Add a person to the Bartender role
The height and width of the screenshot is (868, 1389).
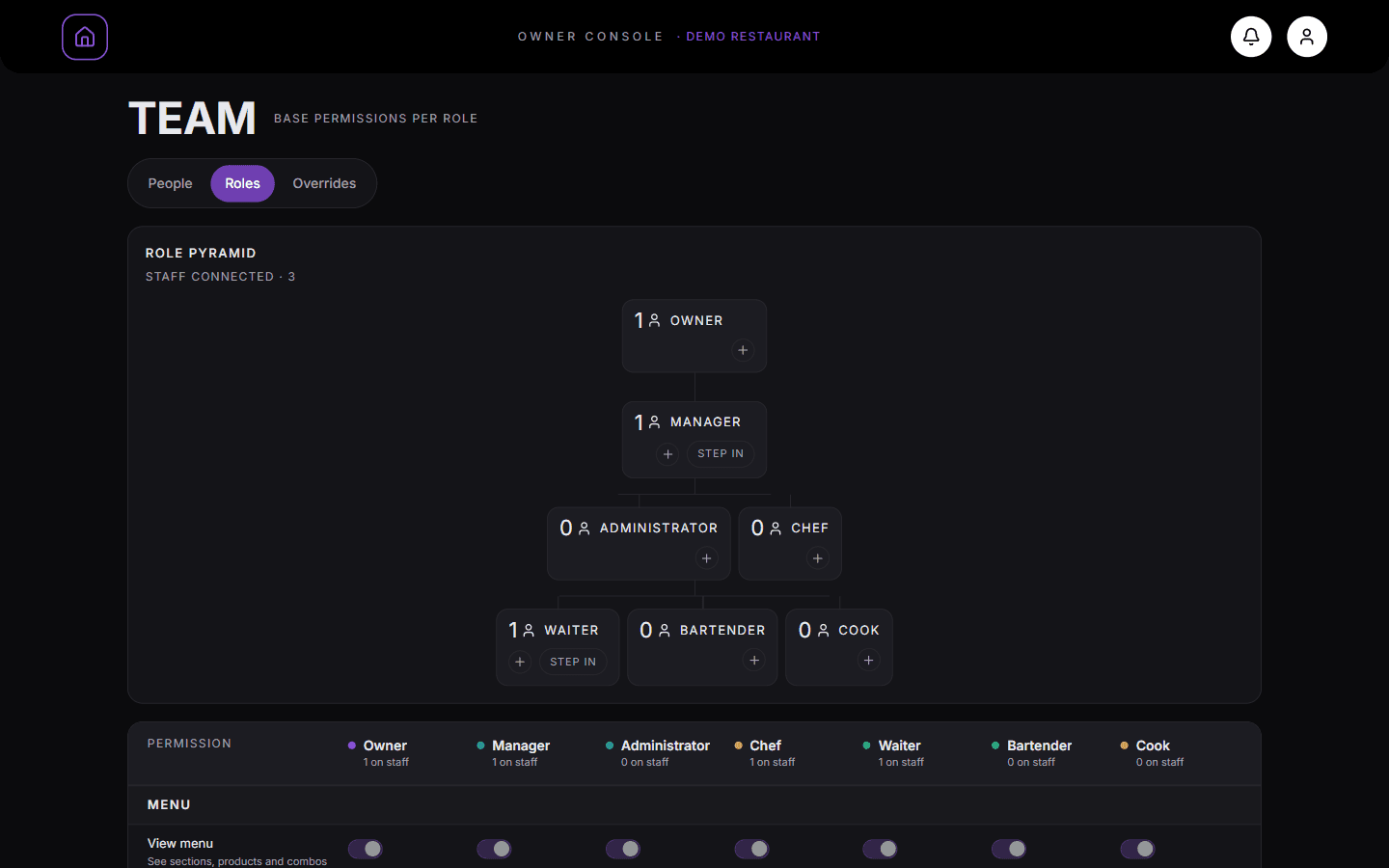pos(754,661)
